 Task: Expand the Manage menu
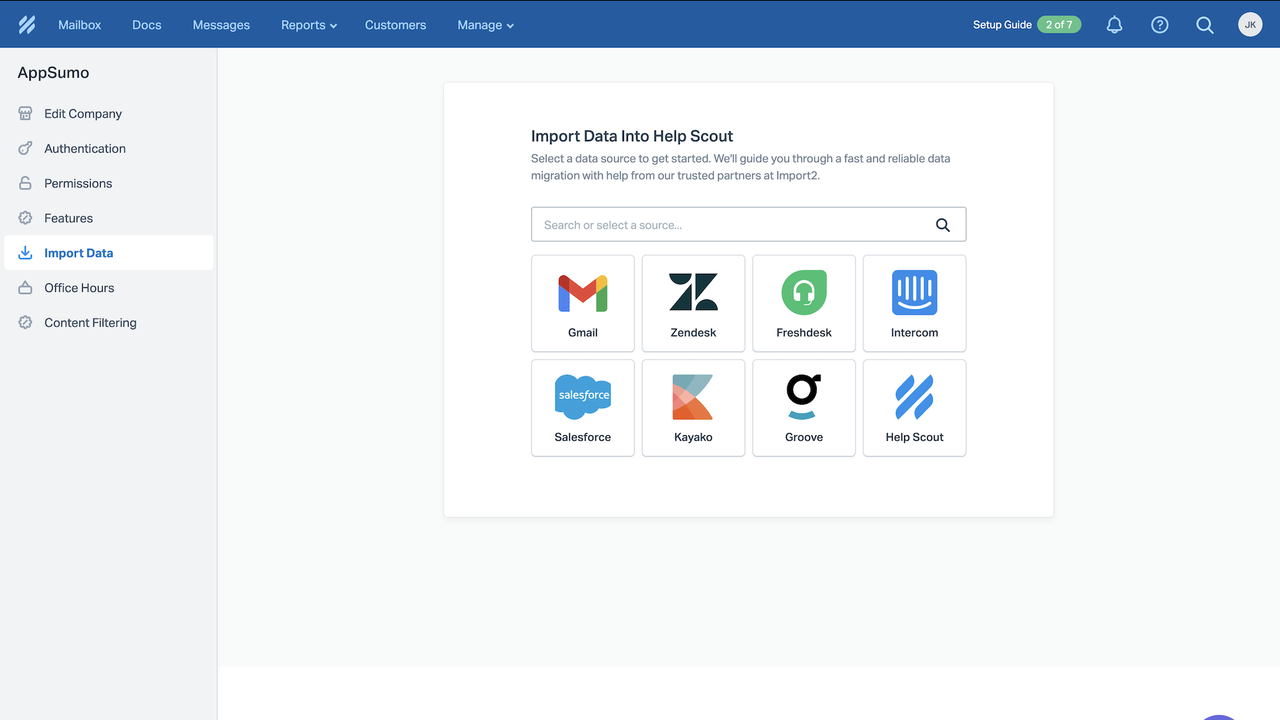pyautogui.click(x=485, y=24)
